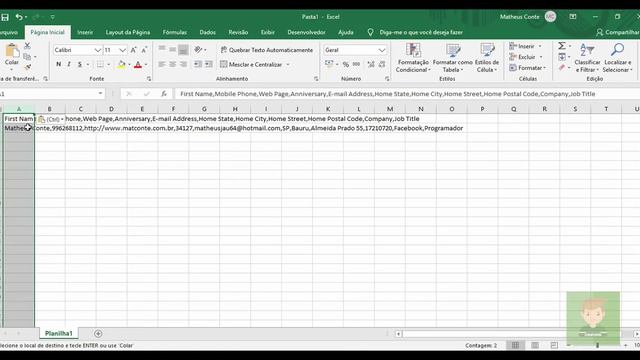Click the accounting number format icon
This screenshot has height=360, width=640.
(x=329, y=64)
